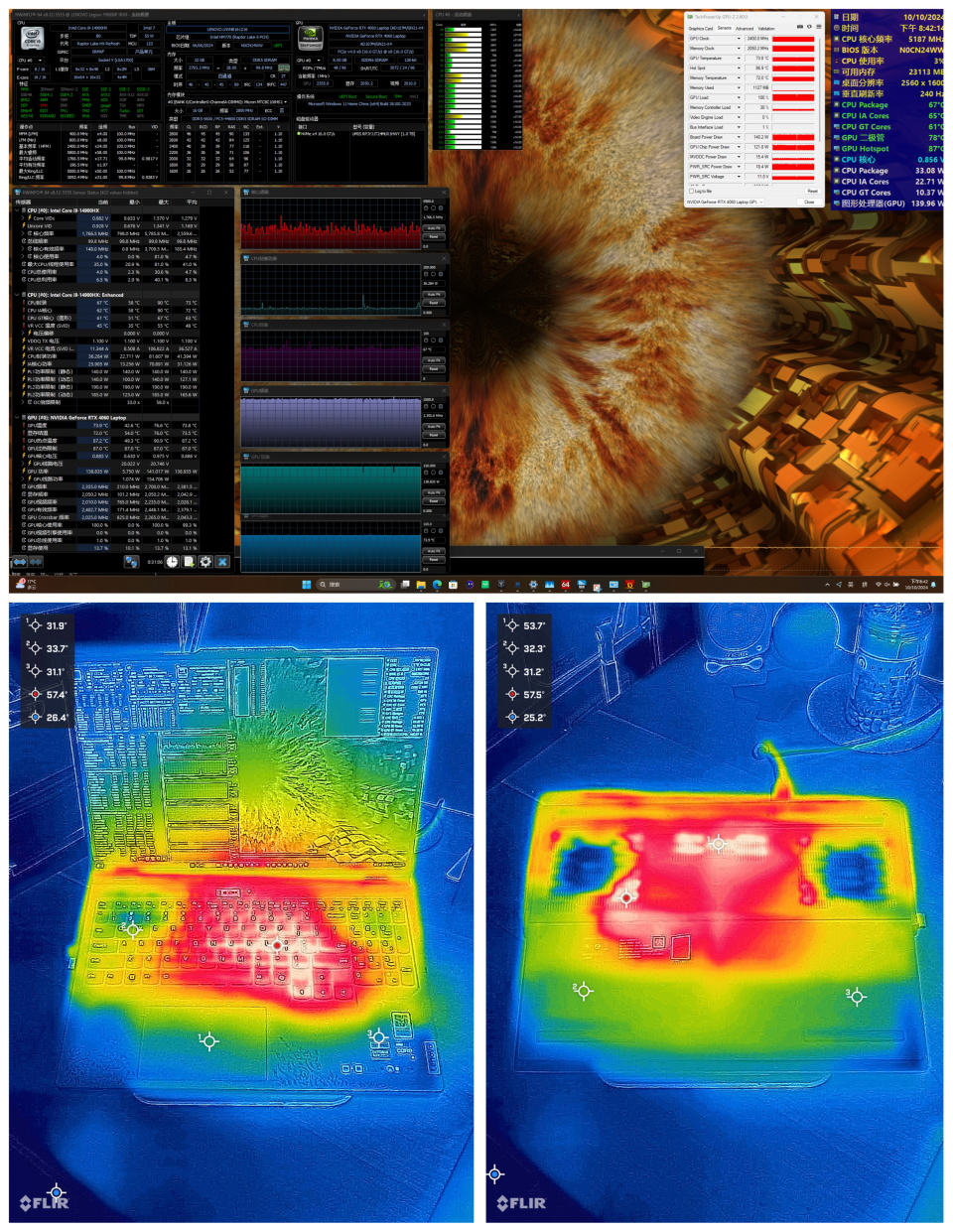Click the CPU Package 67°C overlay entry
This screenshot has height=1232, width=953.
click(x=888, y=104)
